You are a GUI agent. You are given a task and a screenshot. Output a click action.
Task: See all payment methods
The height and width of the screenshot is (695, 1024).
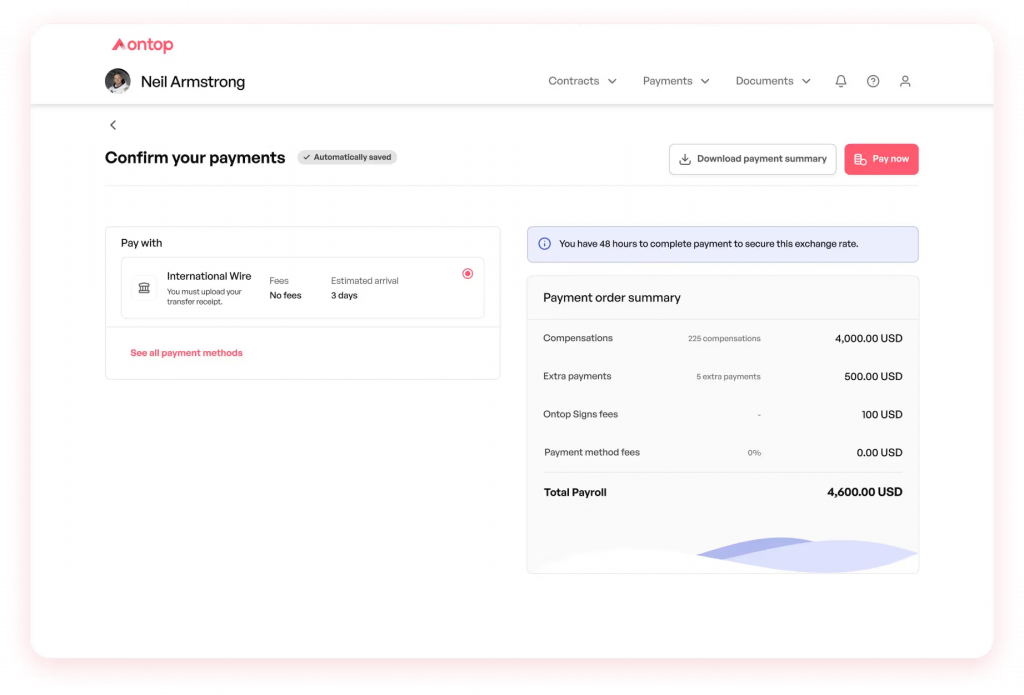pyautogui.click(x=186, y=353)
